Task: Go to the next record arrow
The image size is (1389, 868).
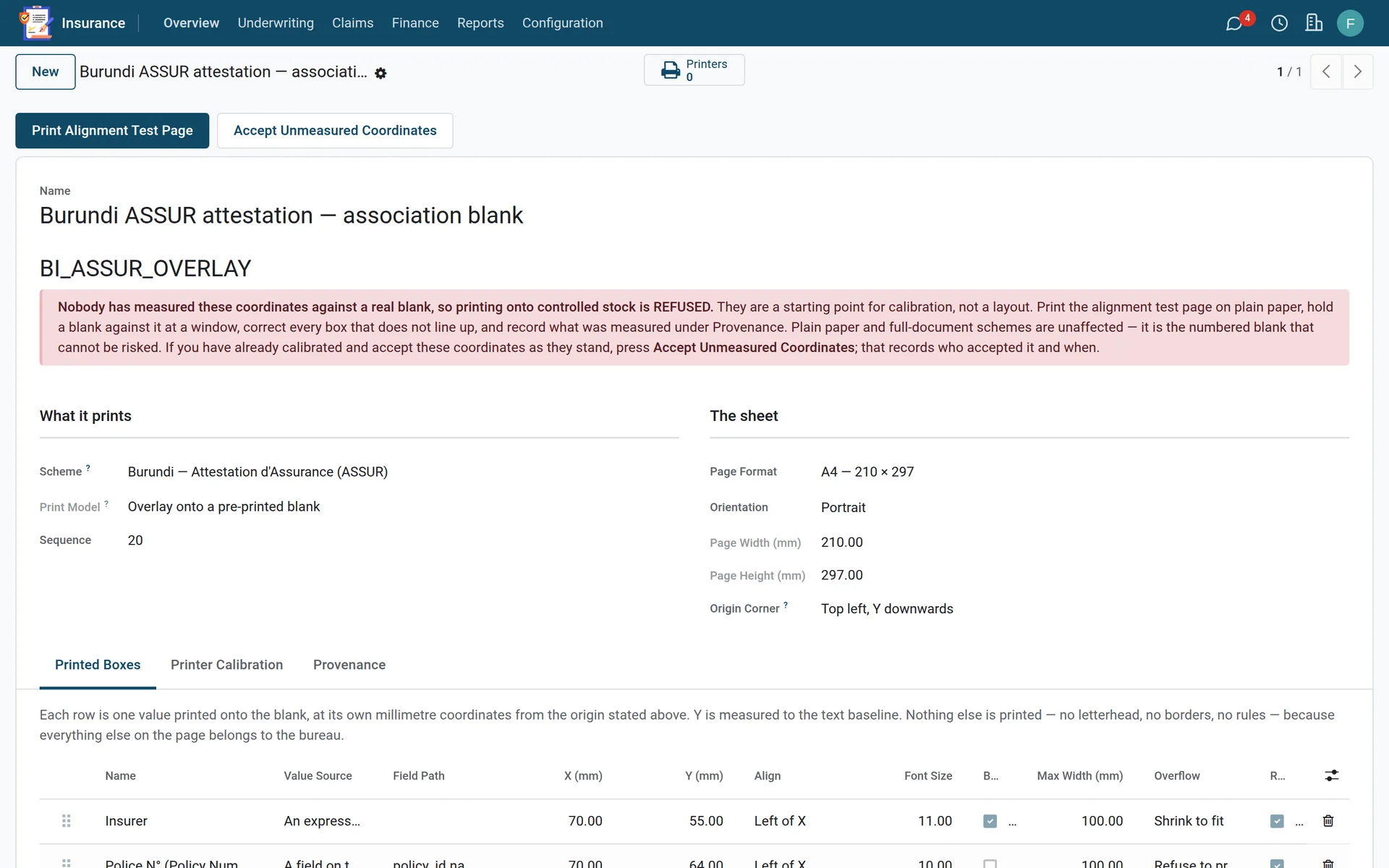Action: (1358, 72)
